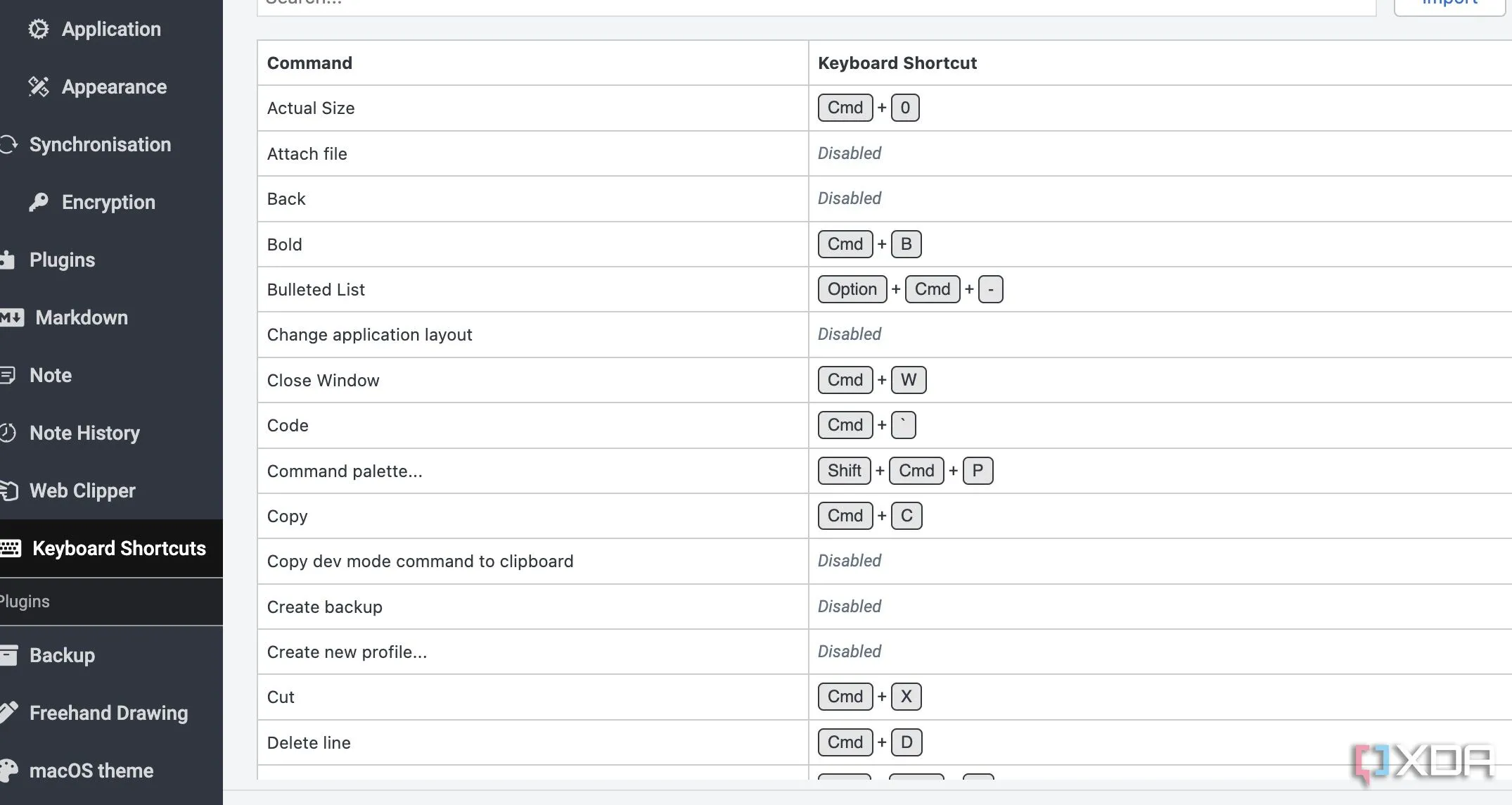Select the Bulleted List command text
The height and width of the screenshot is (805, 1512).
316,289
